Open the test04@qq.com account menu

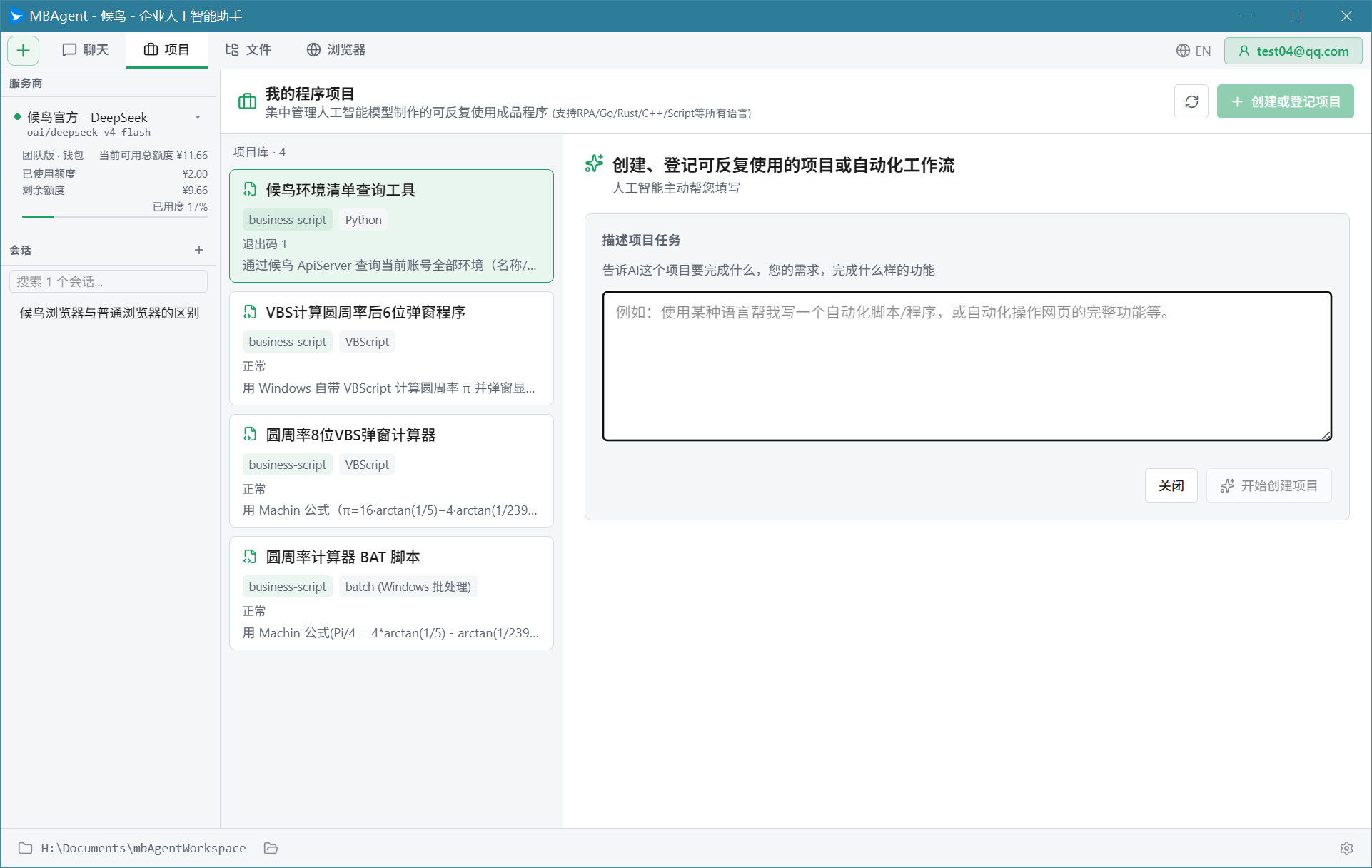tap(1293, 51)
